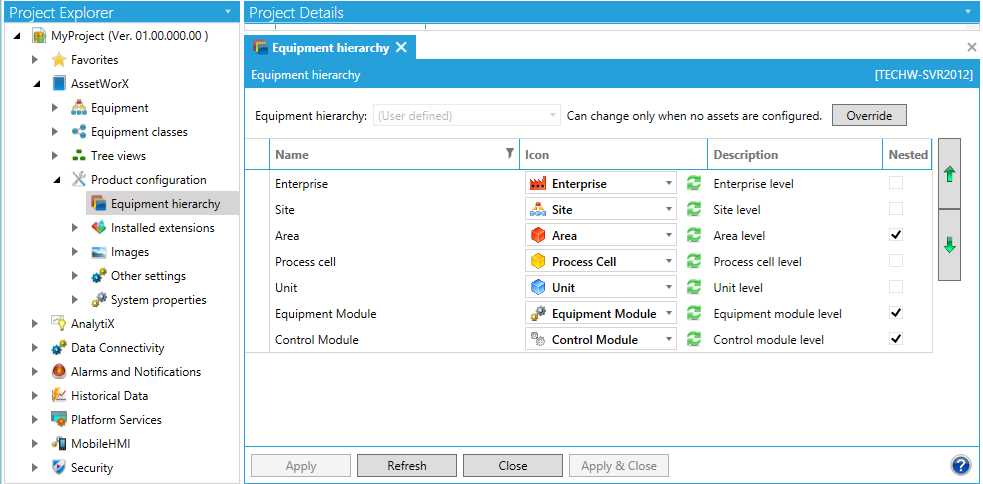The height and width of the screenshot is (484, 983).
Task: Click the Security shield icon in tree
Action: click(59, 468)
